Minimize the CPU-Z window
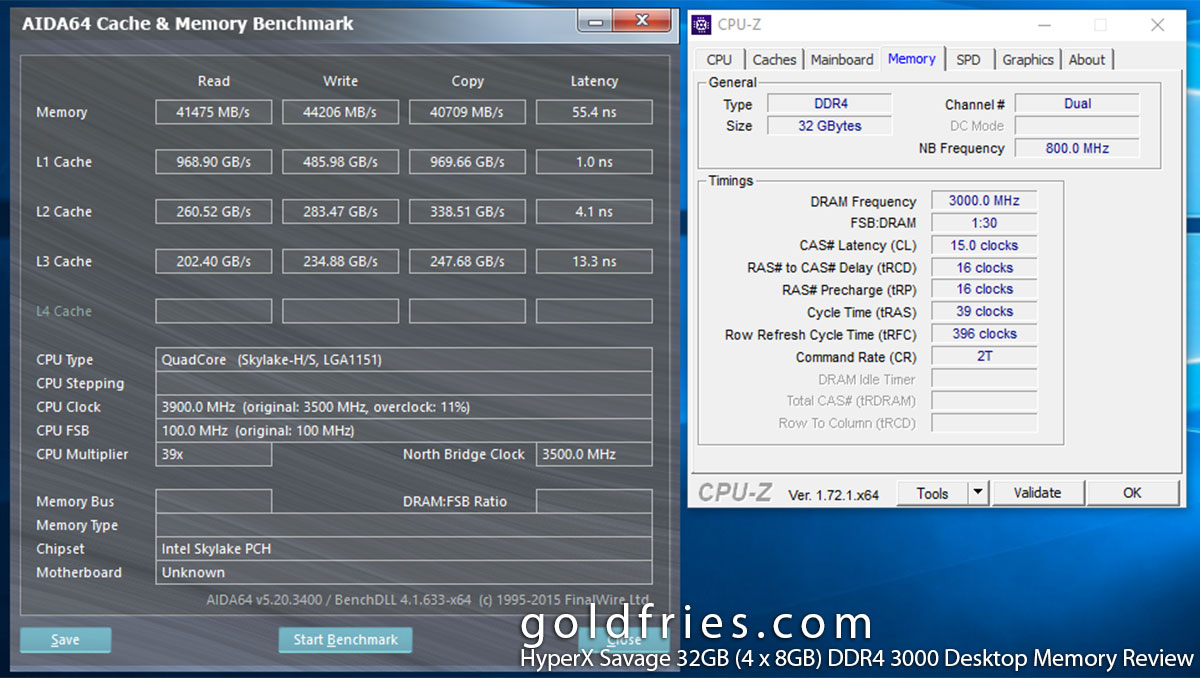 pyautogui.click(x=1044, y=25)
